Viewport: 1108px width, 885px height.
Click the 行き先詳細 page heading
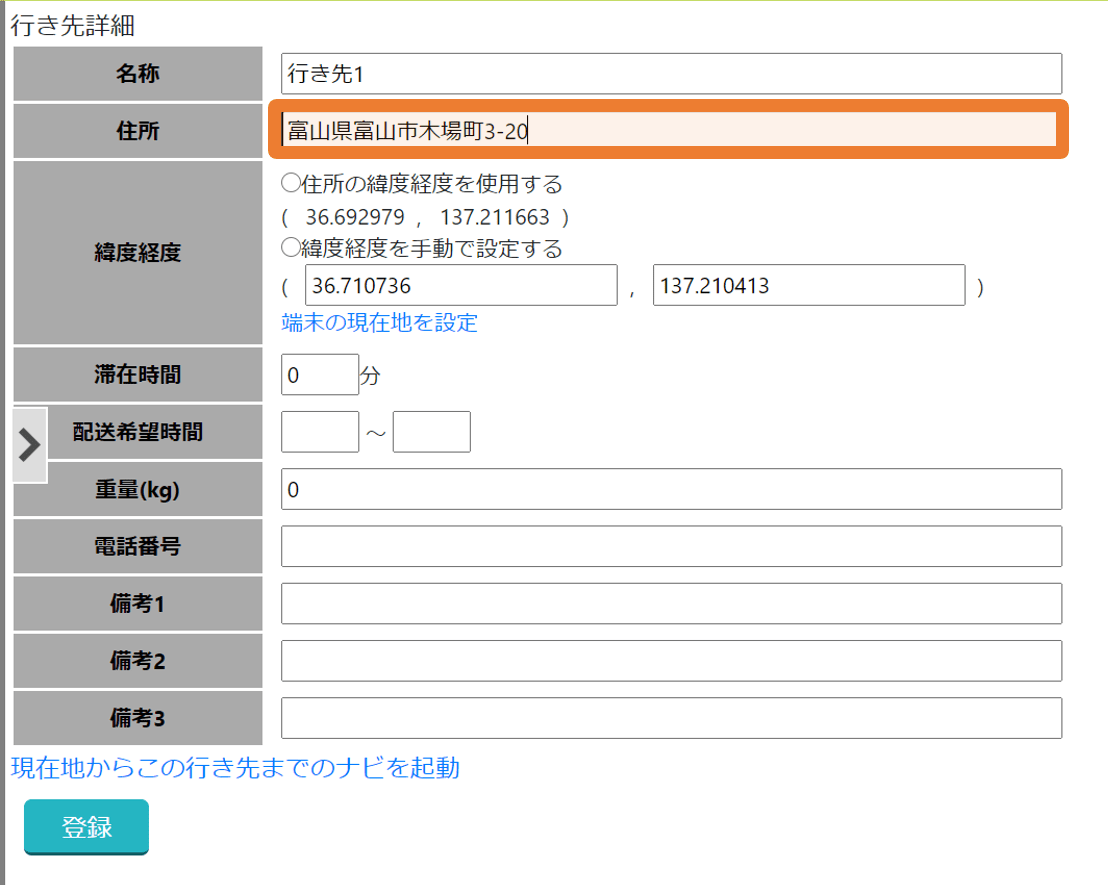pos(73,25)
